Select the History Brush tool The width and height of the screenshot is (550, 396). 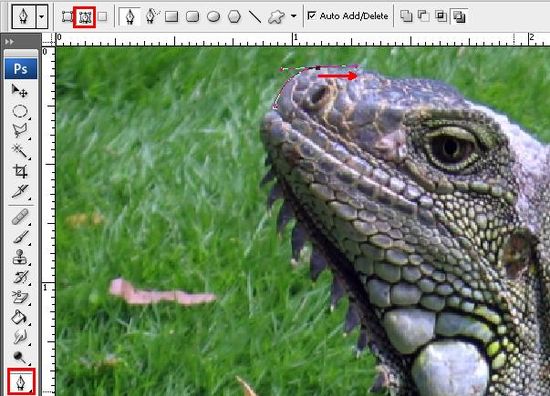(20, 277)
